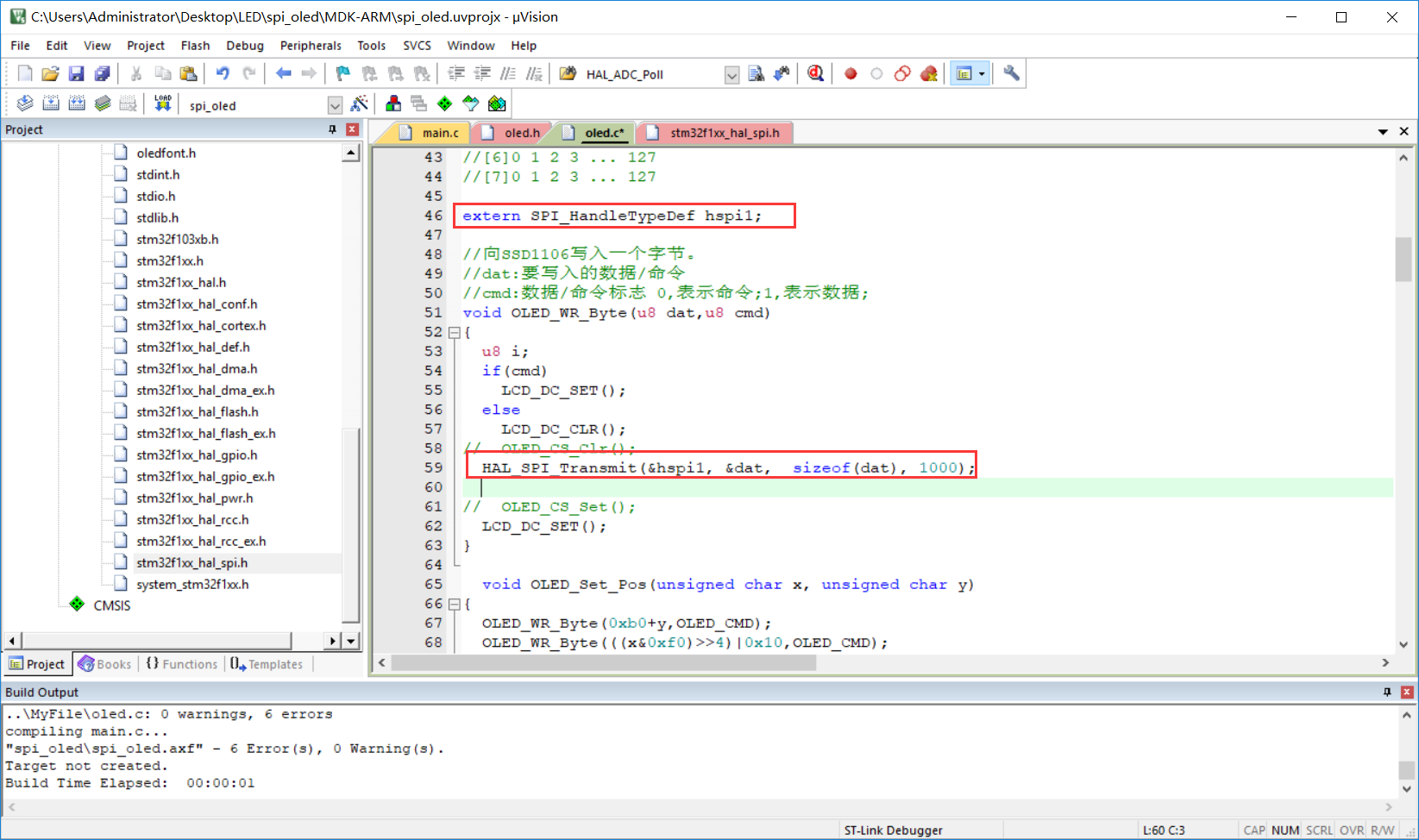The height and width of the screenshot is (840, 1419).
Task: Create a new file with toolbar icon
Action: pyautogui.click(x=25, y=74)
